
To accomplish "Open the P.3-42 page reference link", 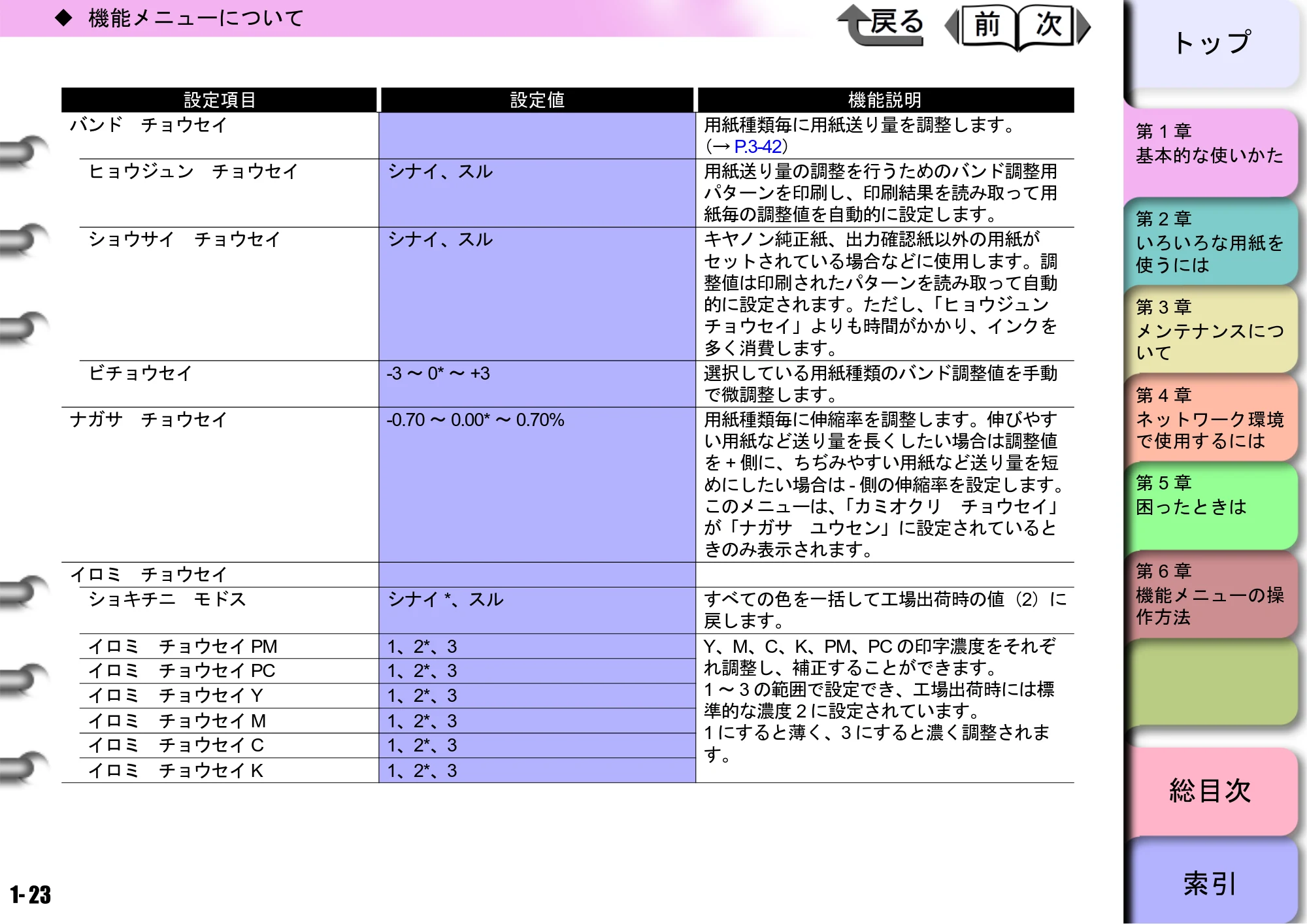I will coord(757,146).
